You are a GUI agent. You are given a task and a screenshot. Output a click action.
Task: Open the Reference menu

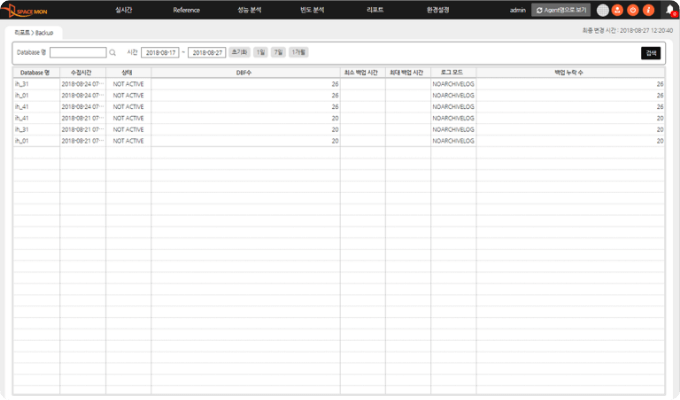186,10
